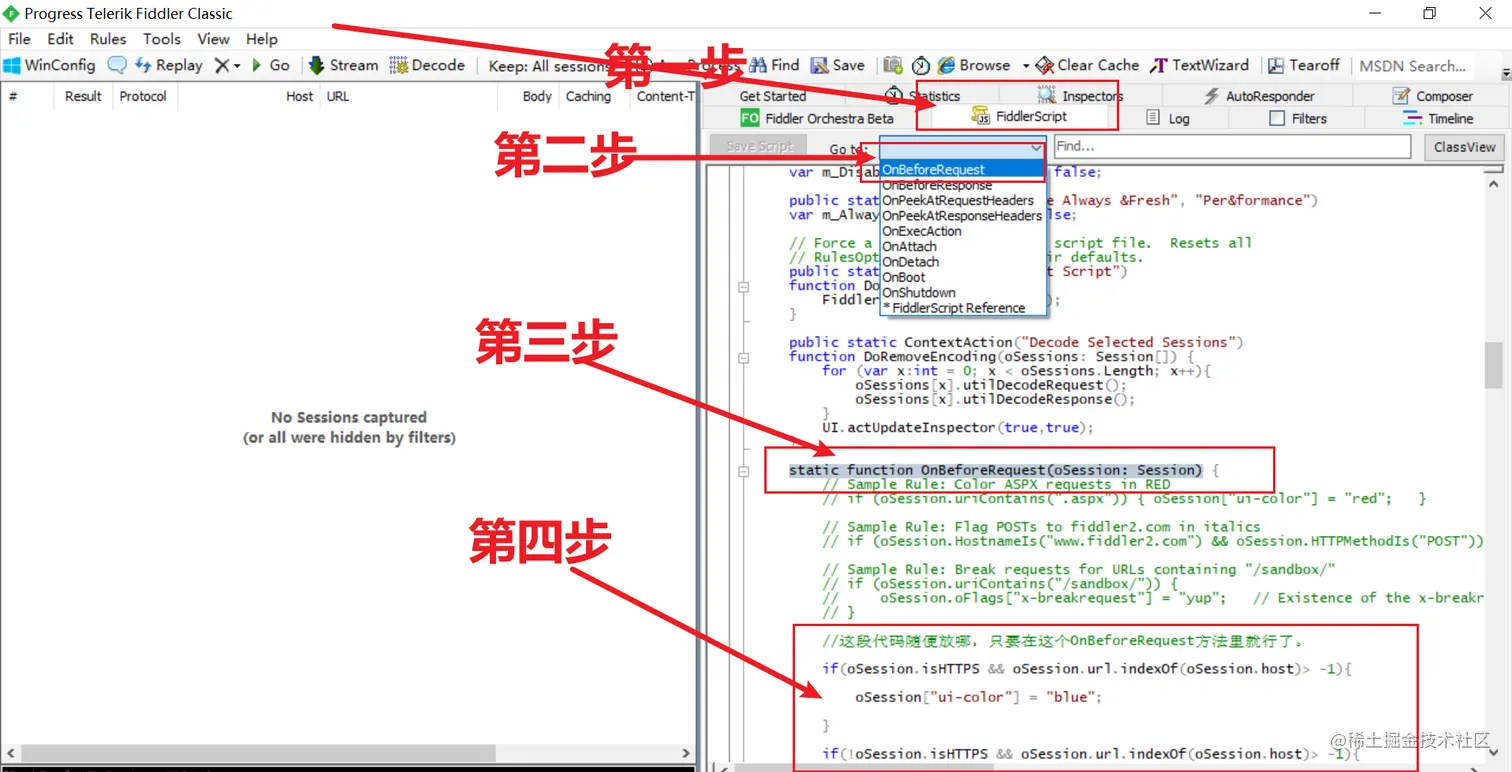Open the Fiddler Orchestra Beta tab
Screen dimensions: 1512x772
coord(816,118)
